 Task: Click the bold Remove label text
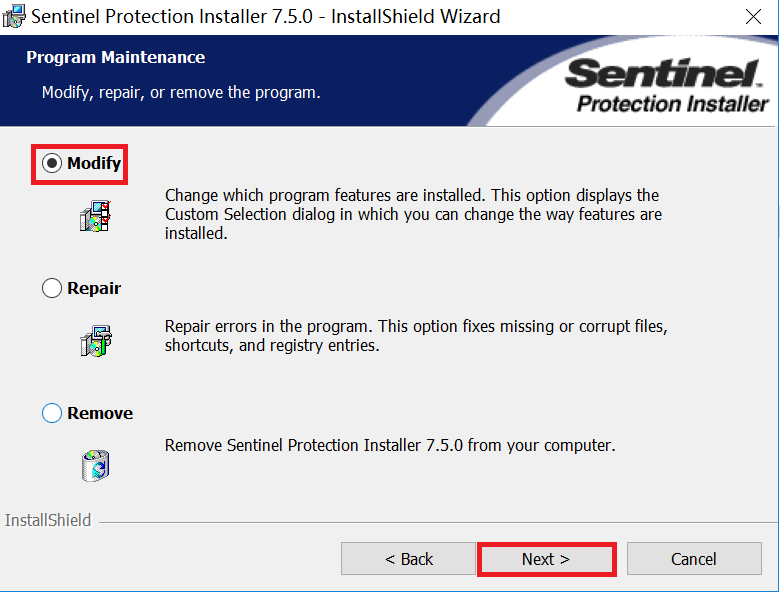coord(100,413)
